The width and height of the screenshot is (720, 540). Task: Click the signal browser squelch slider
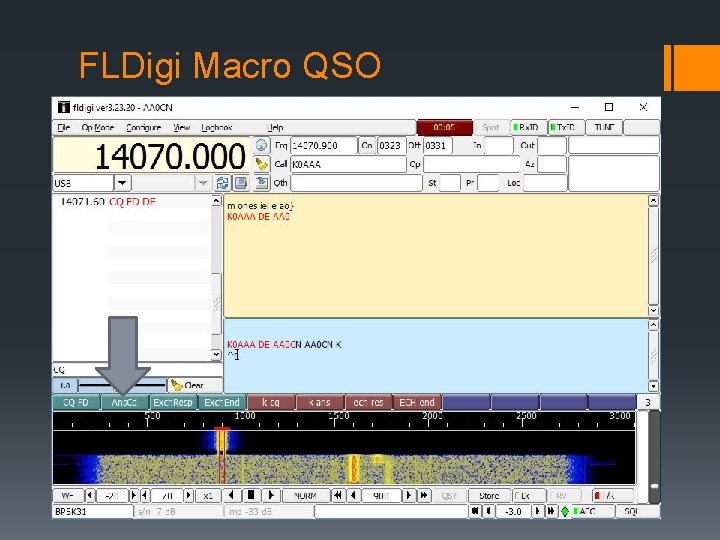click(x=122, y=385)
